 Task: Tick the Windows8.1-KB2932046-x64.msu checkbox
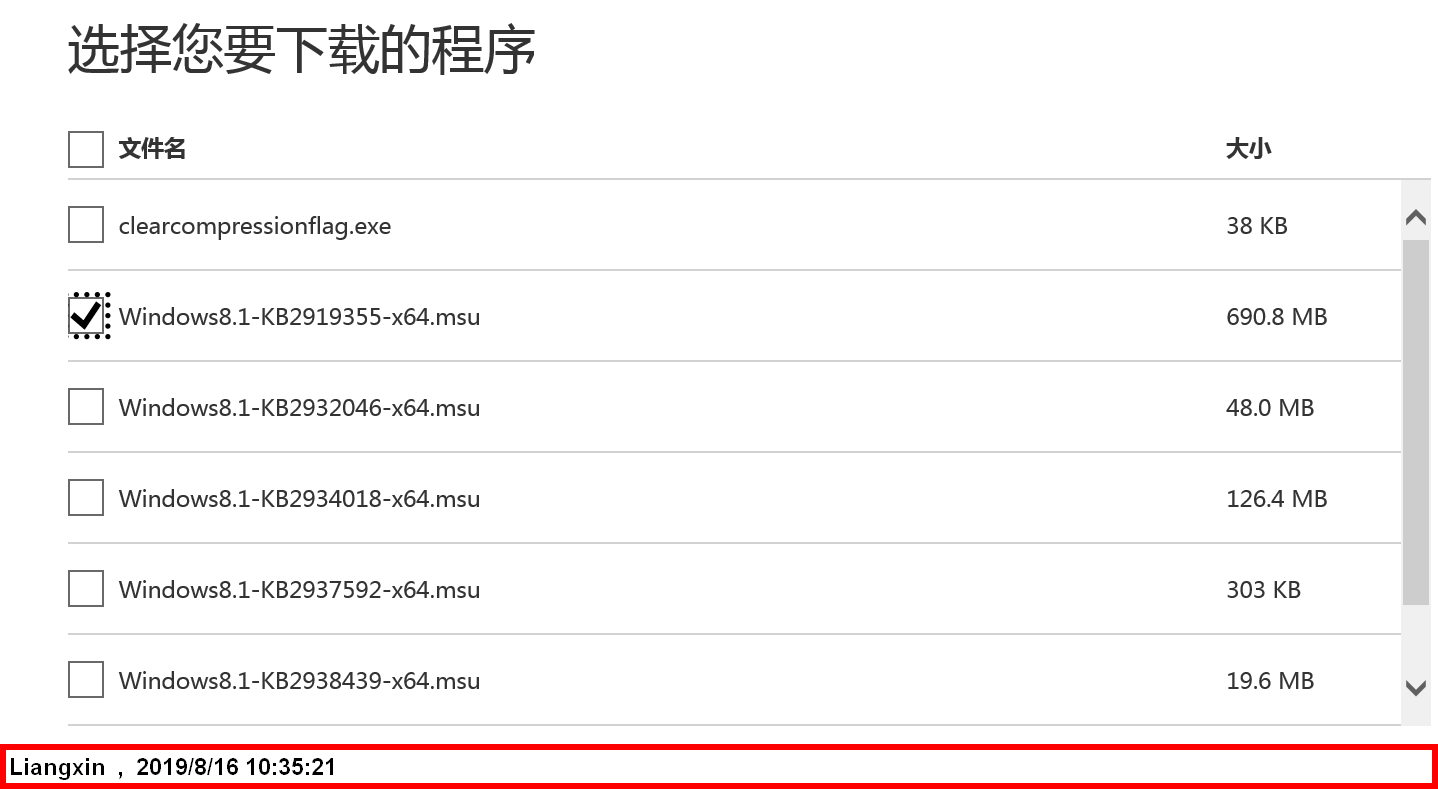pyautogui.click(x=86, y=407)
